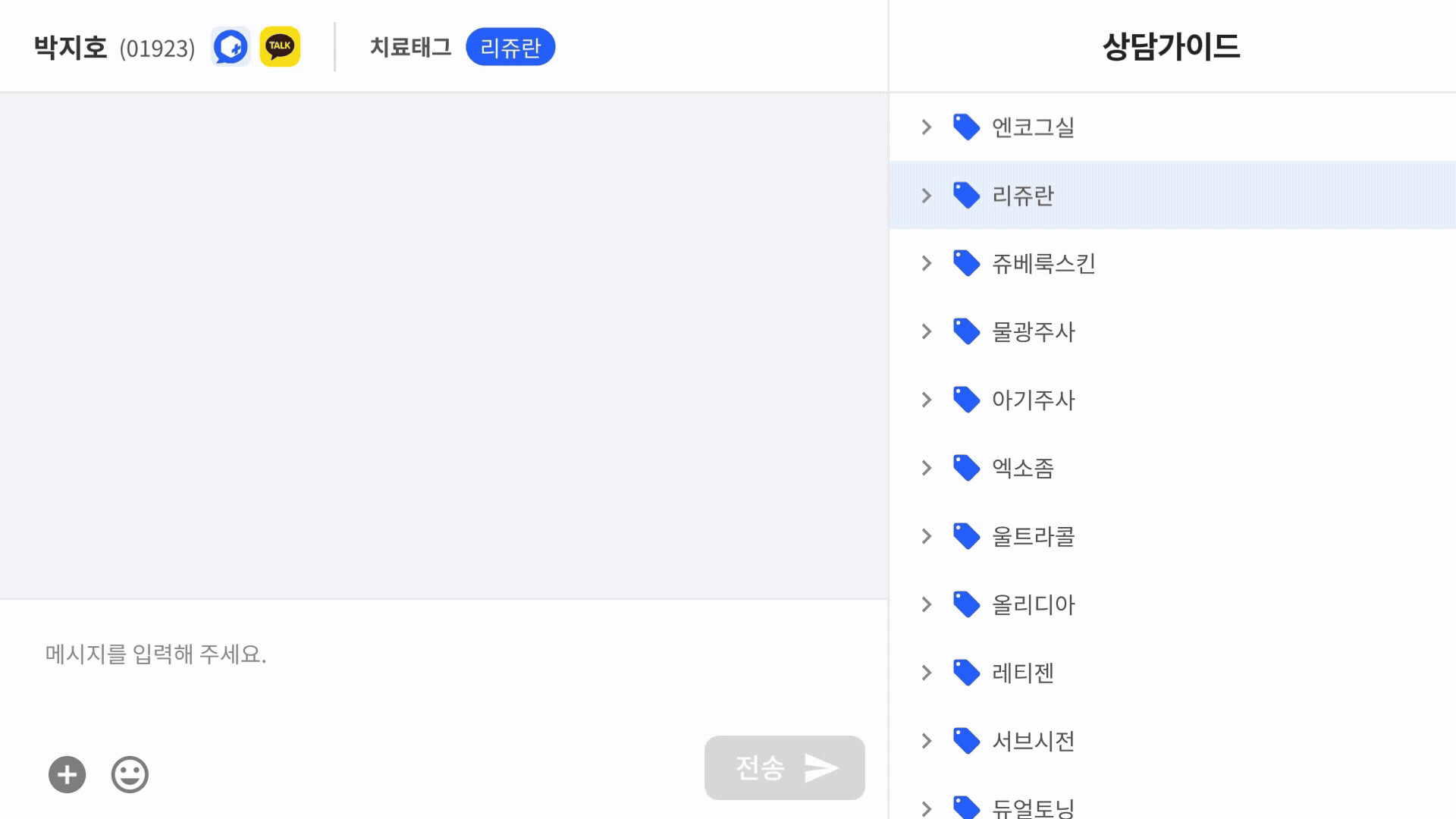Image resolution: width=1456 pixels, height=819 pixels.
Task: Click the blue chat bubble icon next to 박지호
Action: [231, 46]
